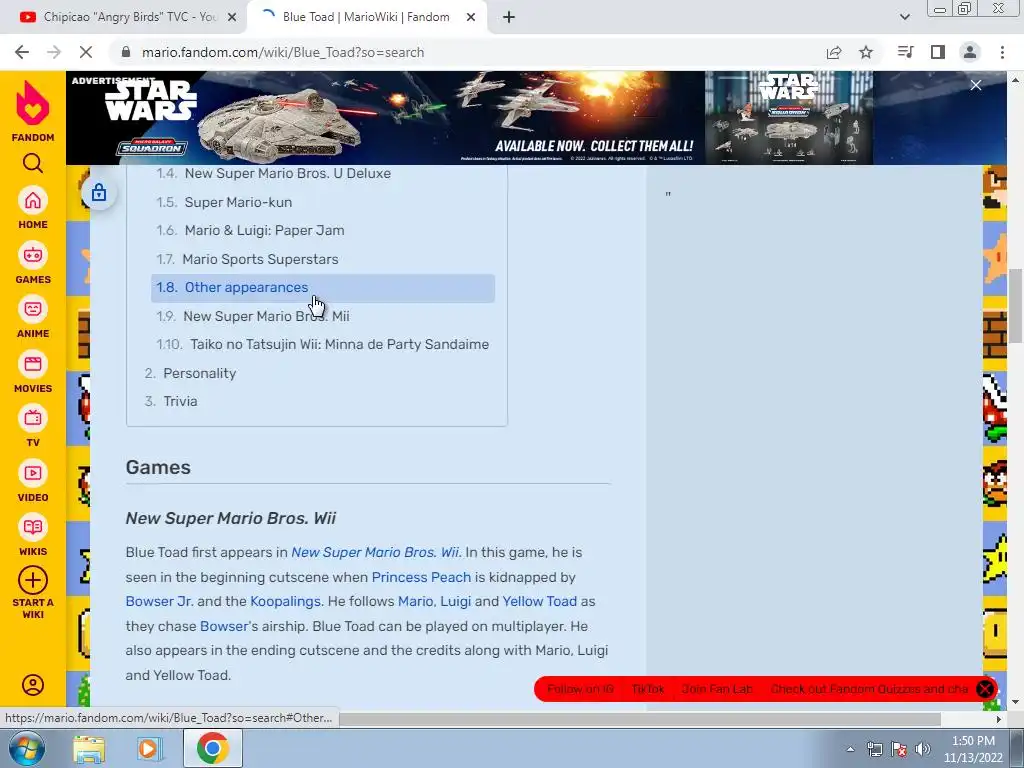Open Bowser article link
Image resolution: width=1024 pixels, height=768 pixels.
(223, 626)
